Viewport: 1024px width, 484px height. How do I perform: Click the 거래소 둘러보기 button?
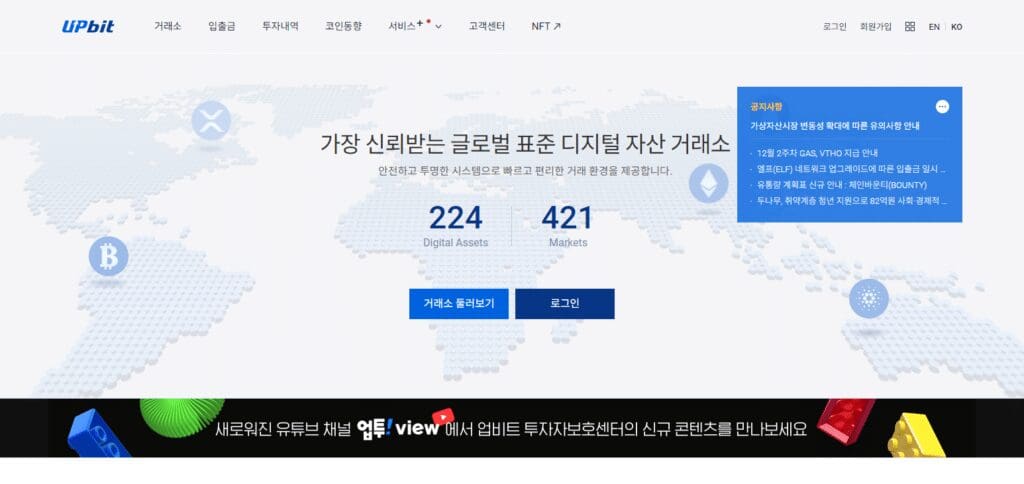(x=458, y=304)
